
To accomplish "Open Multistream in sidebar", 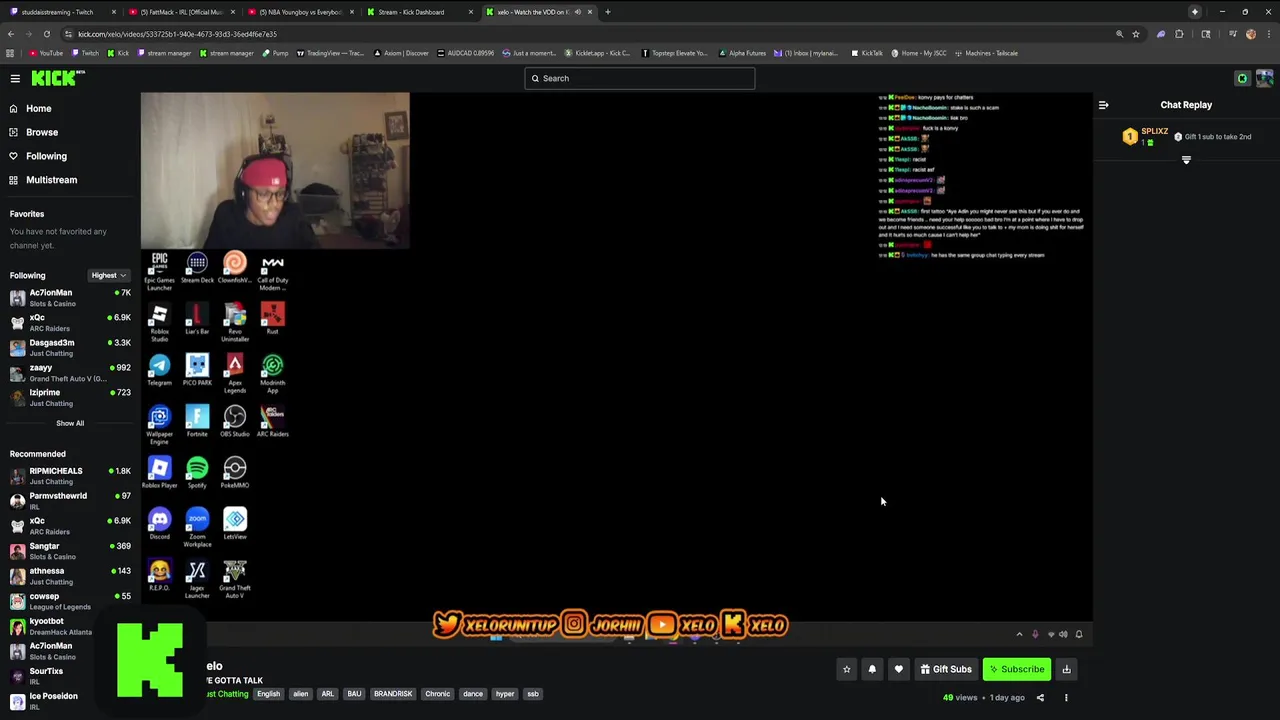I will pyautogui.click(x=51, y=180).
